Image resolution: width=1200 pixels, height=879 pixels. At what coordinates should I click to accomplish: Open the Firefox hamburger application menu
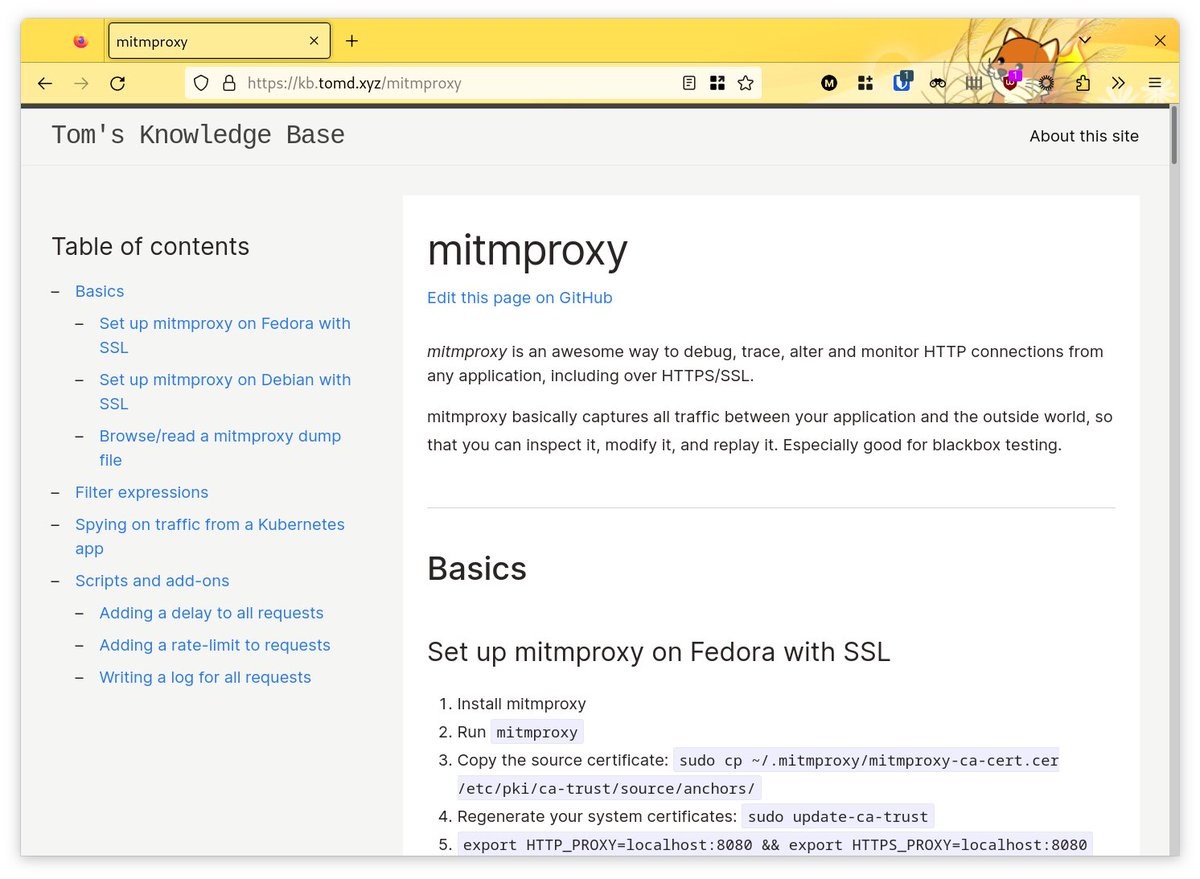1155,83
